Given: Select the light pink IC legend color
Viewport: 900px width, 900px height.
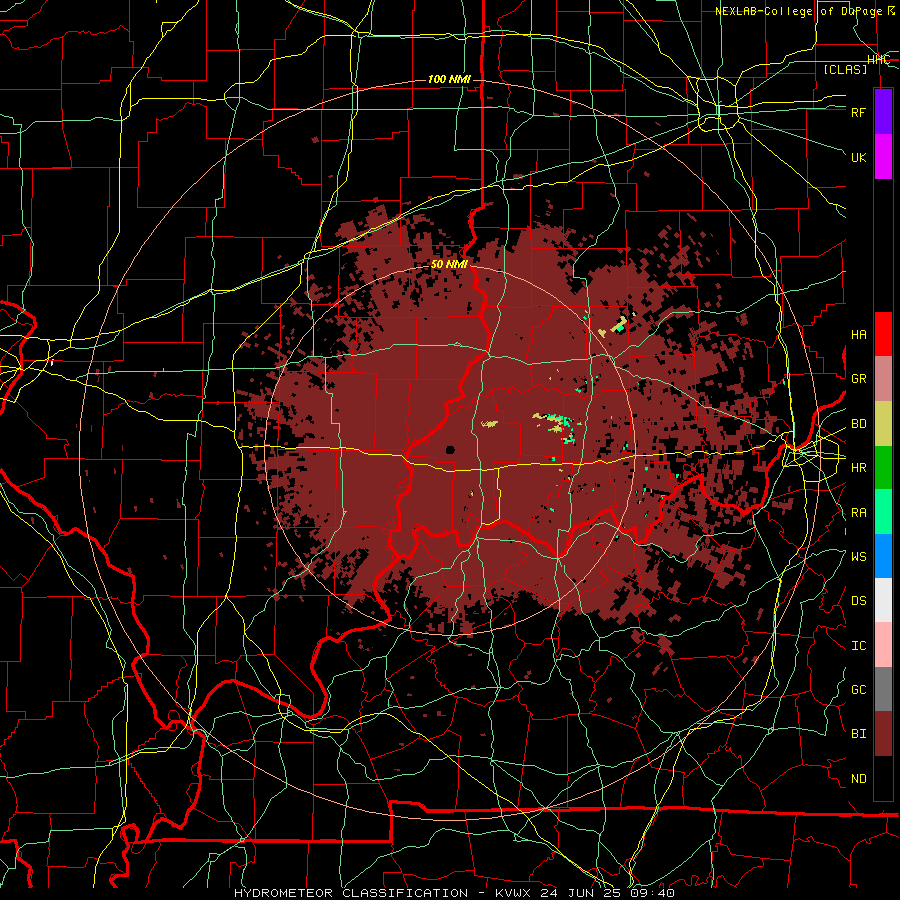Looking at the screenshot, I should [883, 645].
